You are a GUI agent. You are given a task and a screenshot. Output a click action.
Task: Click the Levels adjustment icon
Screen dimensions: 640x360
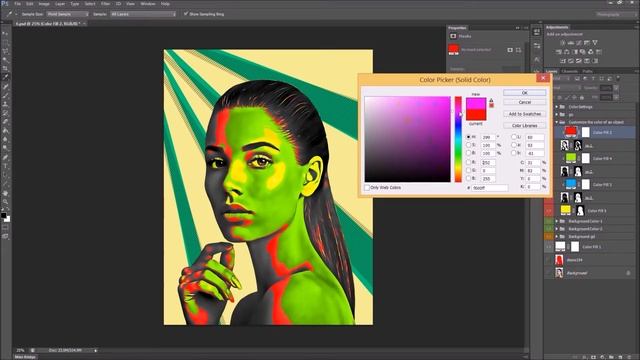coord(571,42)
